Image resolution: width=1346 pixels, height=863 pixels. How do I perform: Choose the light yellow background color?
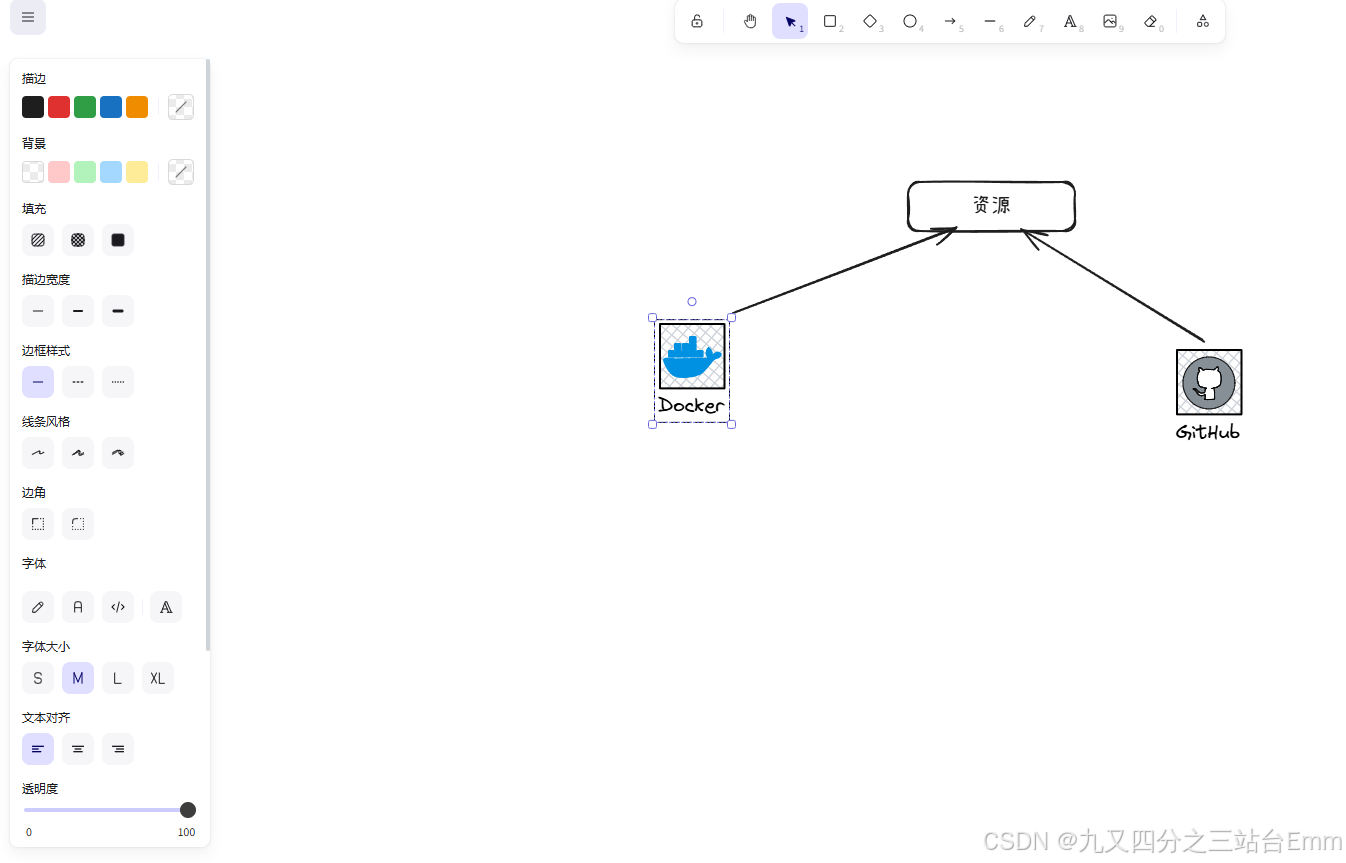[x=137, y=172]
